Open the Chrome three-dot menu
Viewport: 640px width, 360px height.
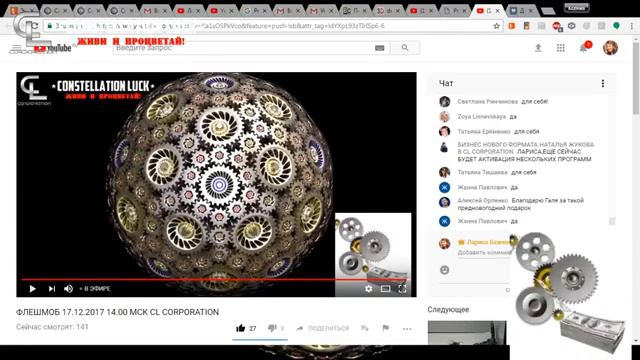pos(631,26)
